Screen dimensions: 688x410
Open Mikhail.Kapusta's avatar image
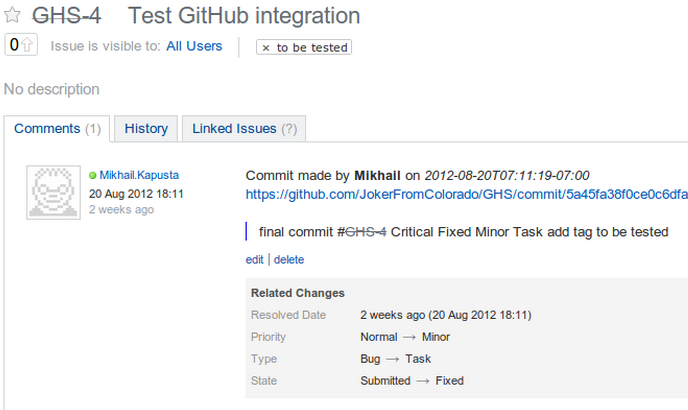(54, 192)
